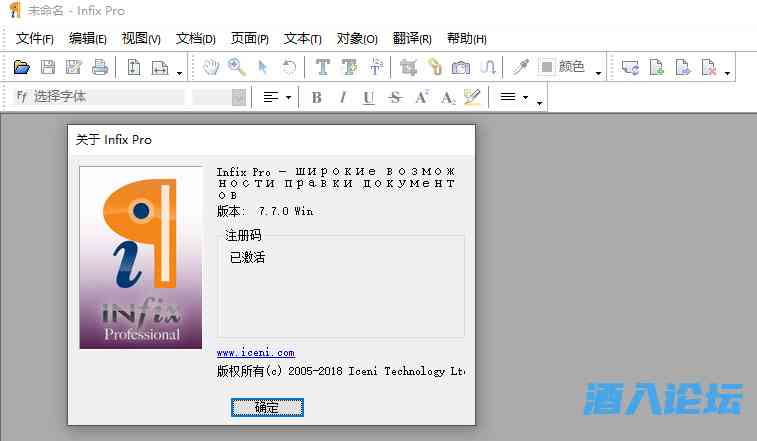Click the link chain tool icon

(x=434, y=67)
